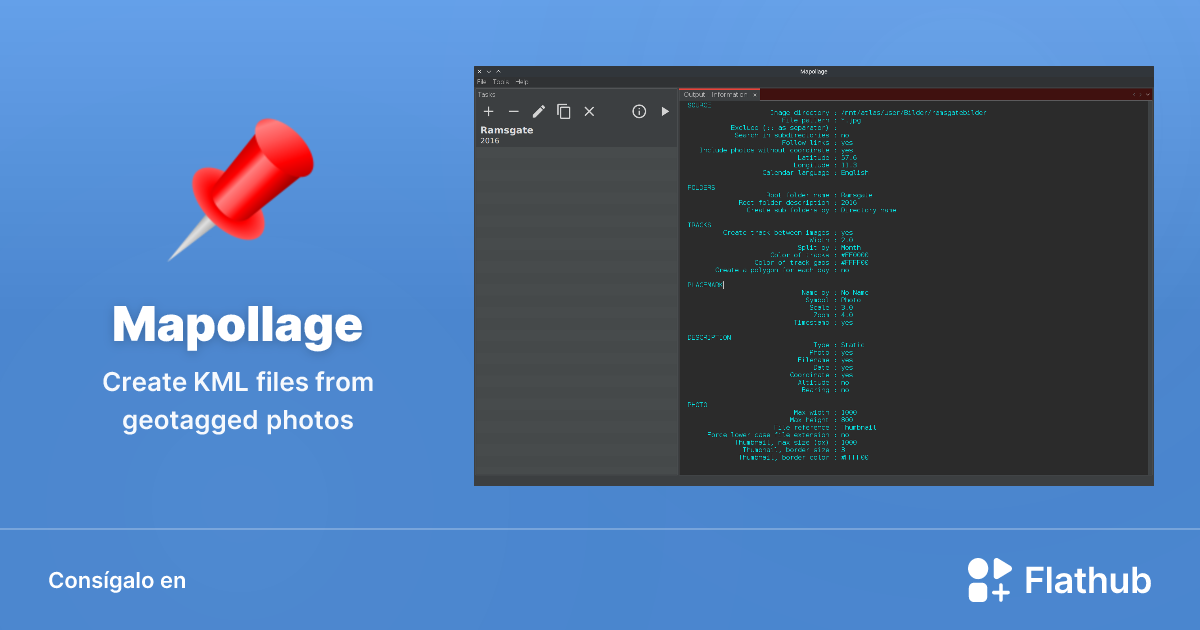Click the Mapollage heading text
This screenshot has height=630, width=1200.
(x=237, y=325)
